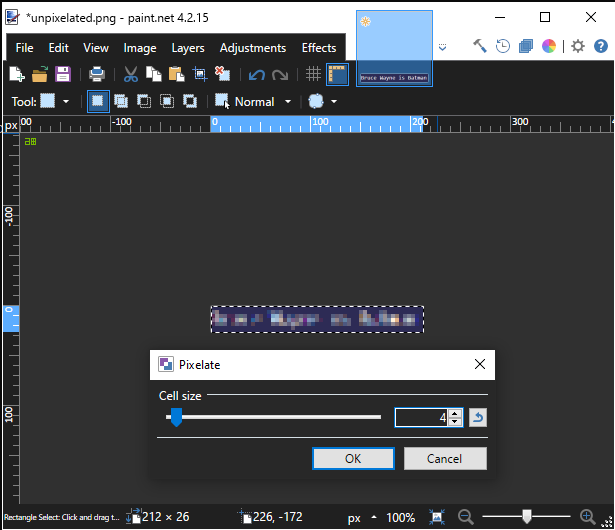Screen dimensions: 615x530
Task: Select the Add (union) selection mode
Action: tap(121, 101)
